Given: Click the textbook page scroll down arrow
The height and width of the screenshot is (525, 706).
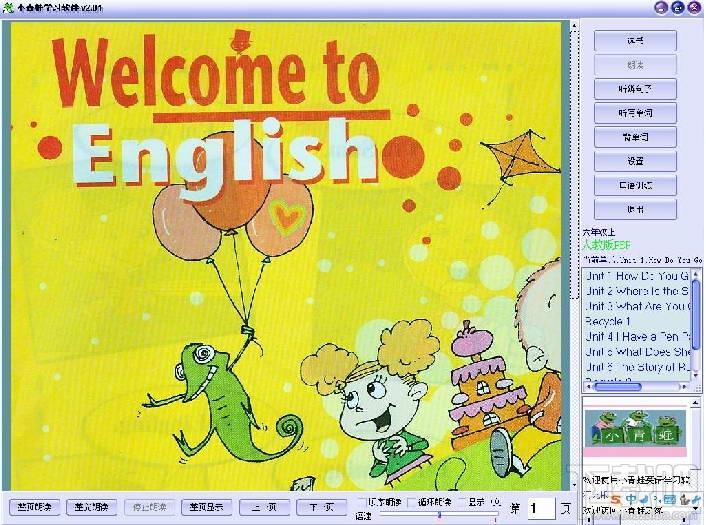Looking at the screenshot, I should pyautogui.click(x=574, y=485).
